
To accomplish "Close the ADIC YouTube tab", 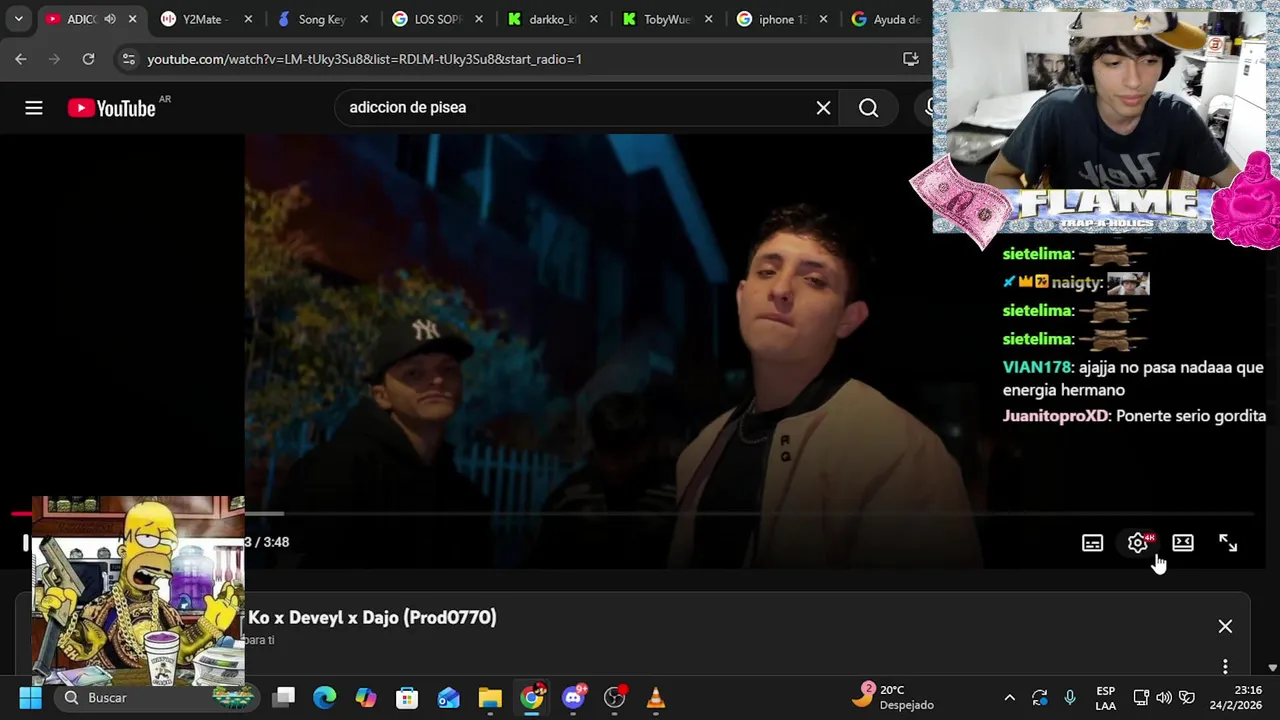I will pos(132,19).
